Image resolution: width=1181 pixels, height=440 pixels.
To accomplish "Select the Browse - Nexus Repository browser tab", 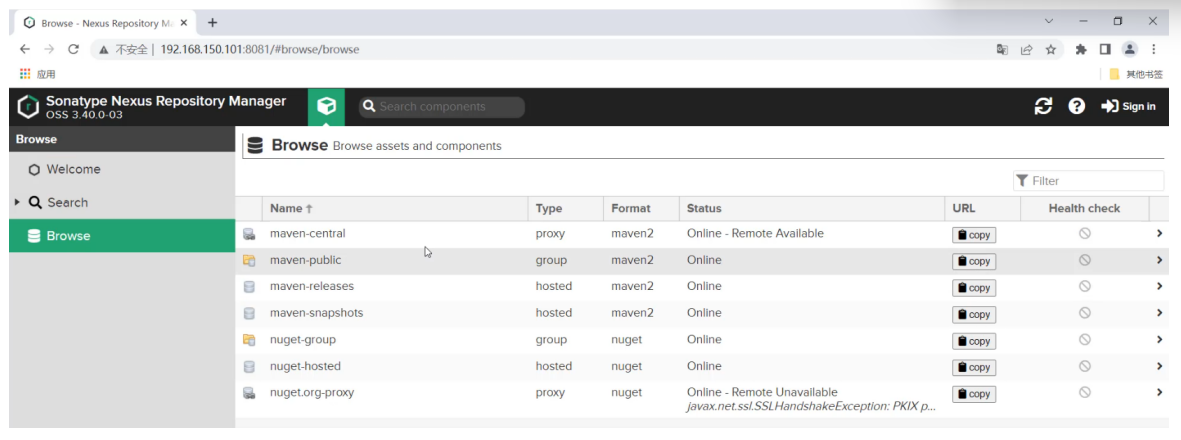I will click(x=105, y=23).
